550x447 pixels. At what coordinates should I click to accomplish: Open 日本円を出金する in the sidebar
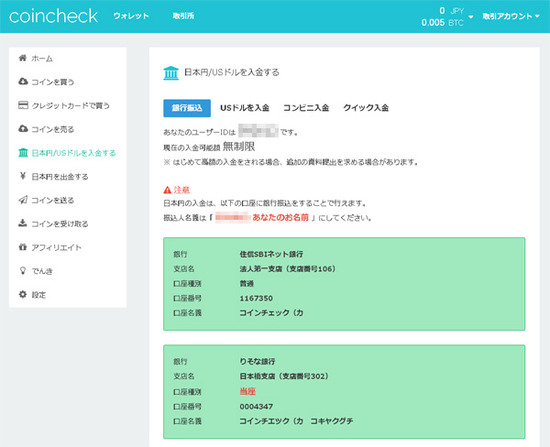point(60,177)
